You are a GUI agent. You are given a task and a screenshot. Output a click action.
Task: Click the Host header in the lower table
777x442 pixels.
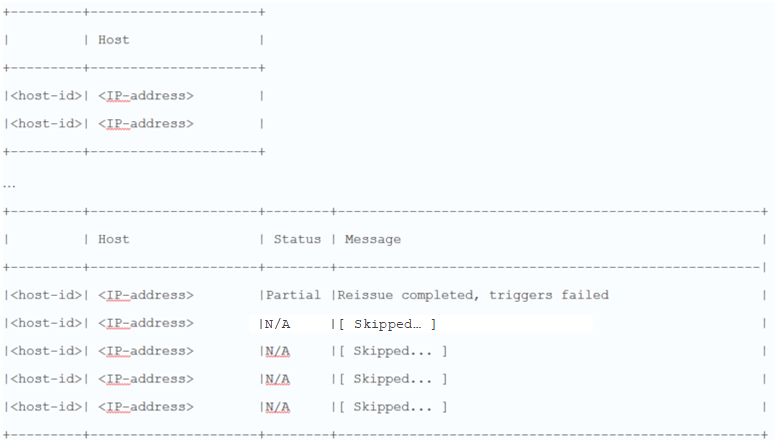pyautogui.click(x=113, y=240)
